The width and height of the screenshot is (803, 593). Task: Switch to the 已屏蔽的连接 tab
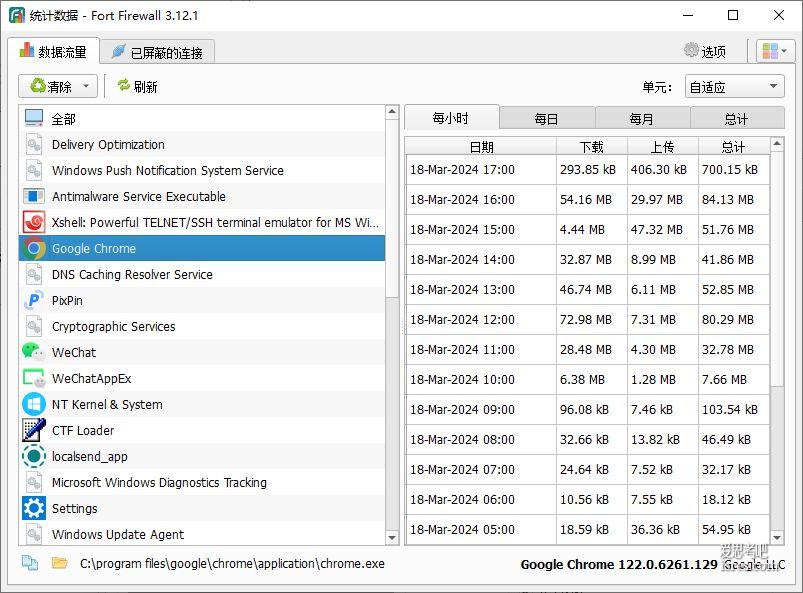point(157,52)
